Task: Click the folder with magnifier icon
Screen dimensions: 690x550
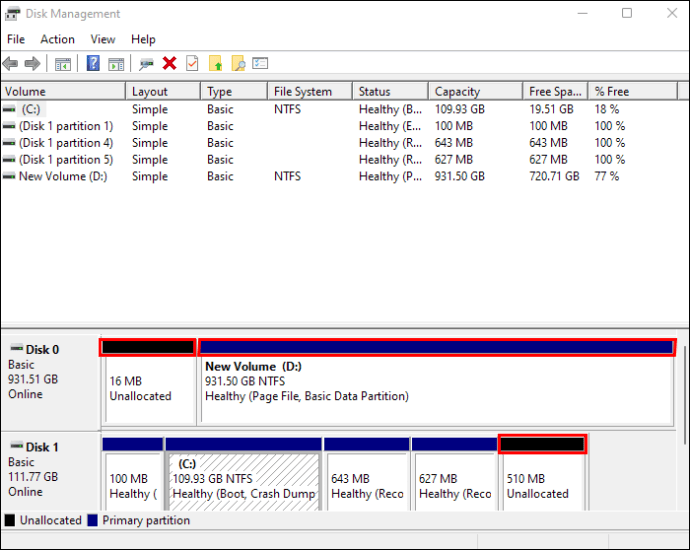Action: [238, 63]
